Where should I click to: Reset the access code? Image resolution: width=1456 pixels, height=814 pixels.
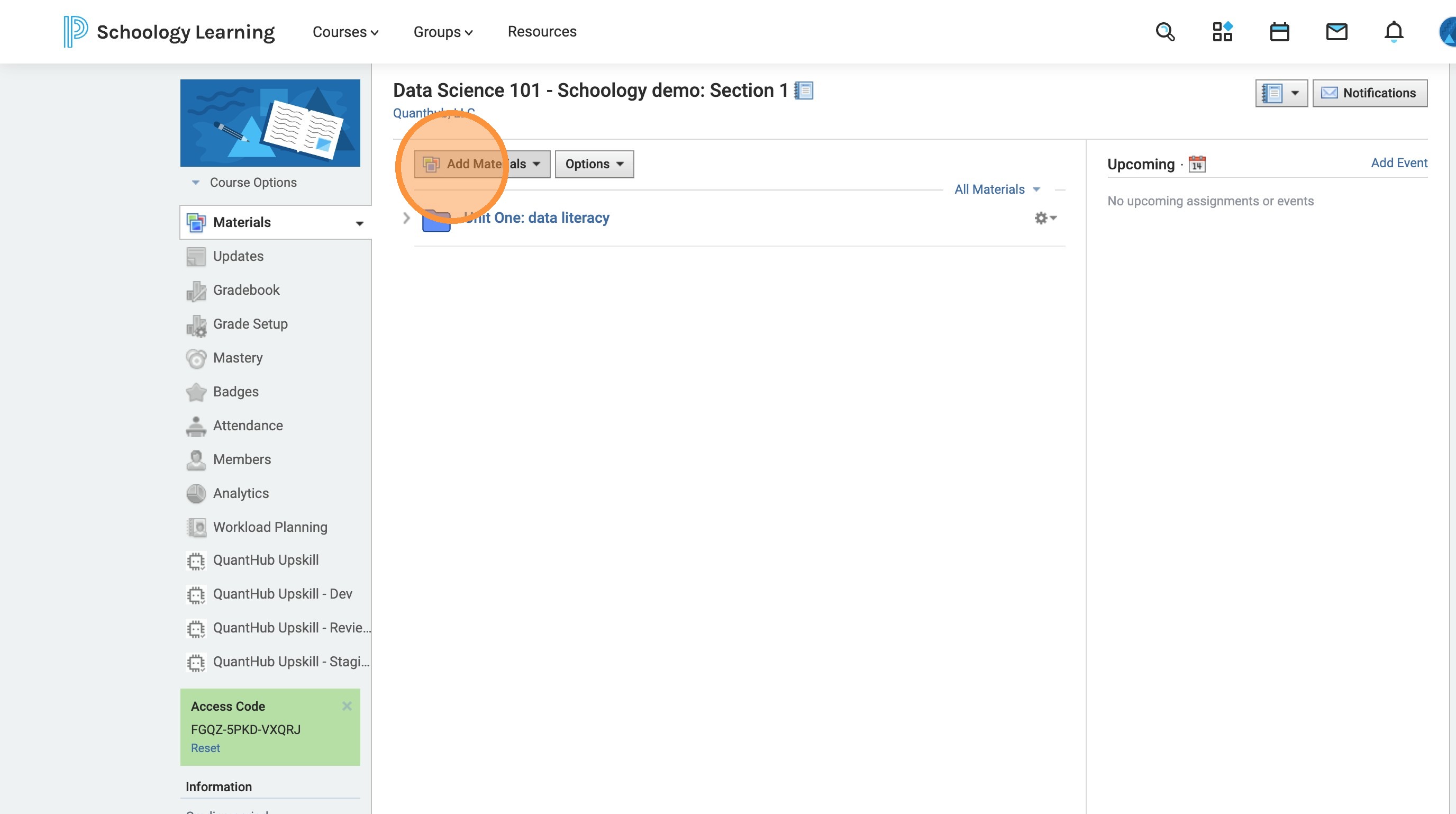(205, 748)
